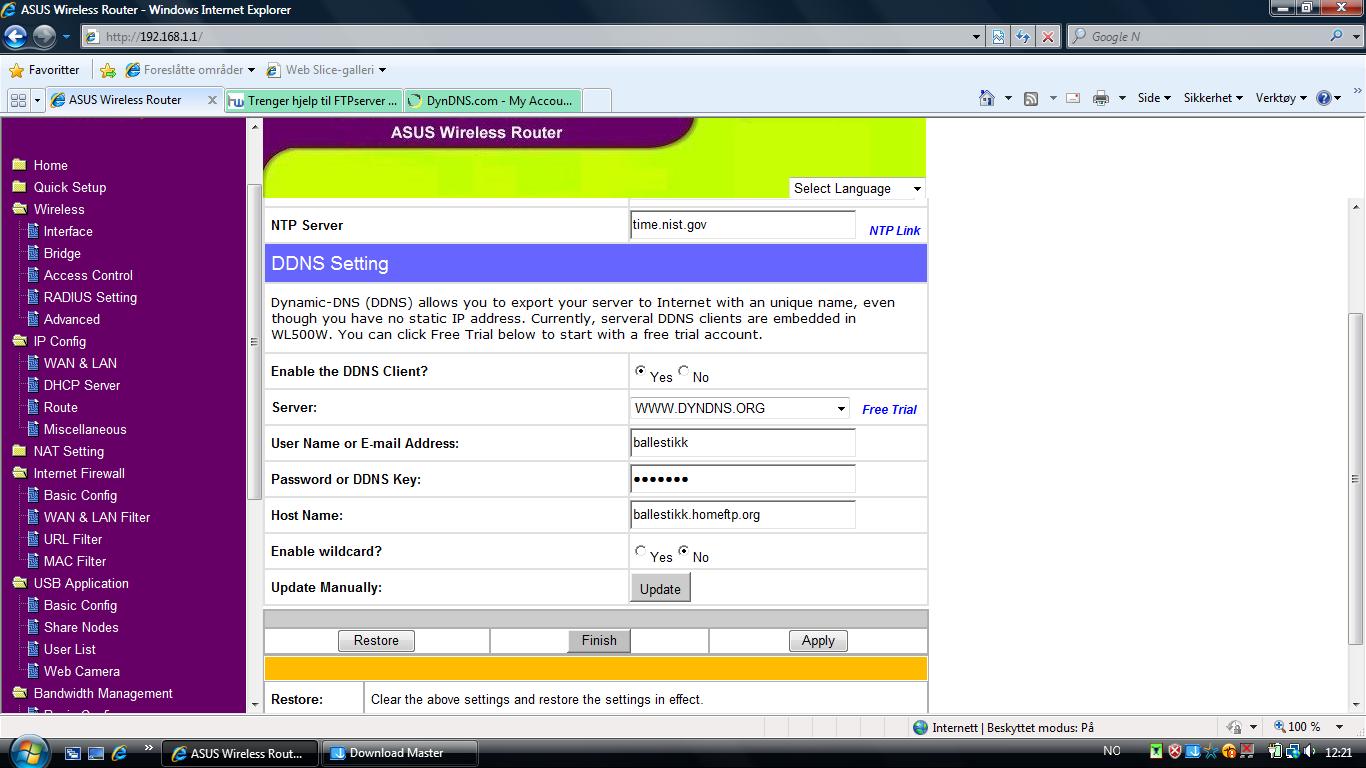Click the Host Name input field

(743, 515)
